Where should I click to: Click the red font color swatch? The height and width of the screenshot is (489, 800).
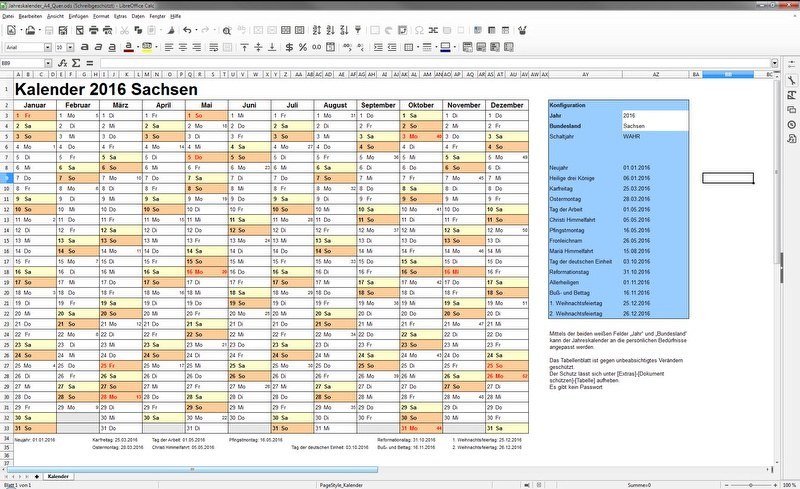click(128, 47)
